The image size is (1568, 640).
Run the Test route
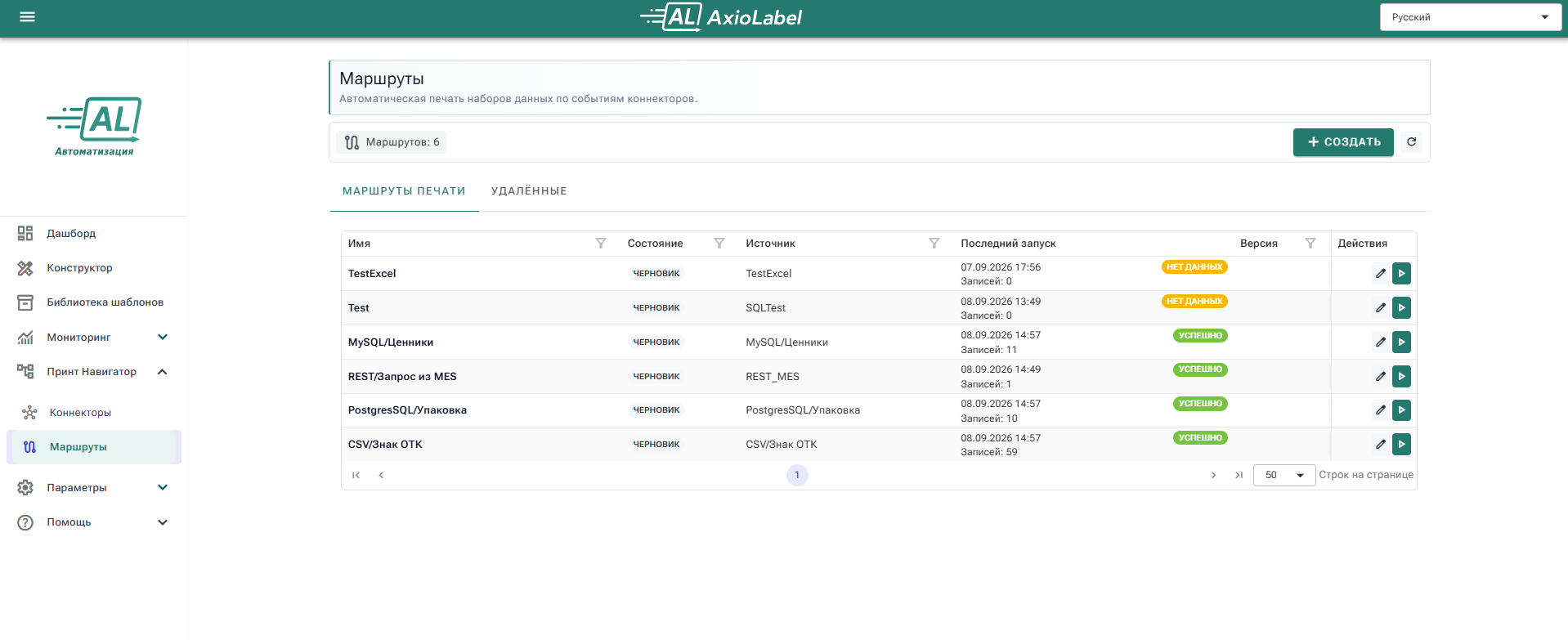click(x=1401, y=308)
